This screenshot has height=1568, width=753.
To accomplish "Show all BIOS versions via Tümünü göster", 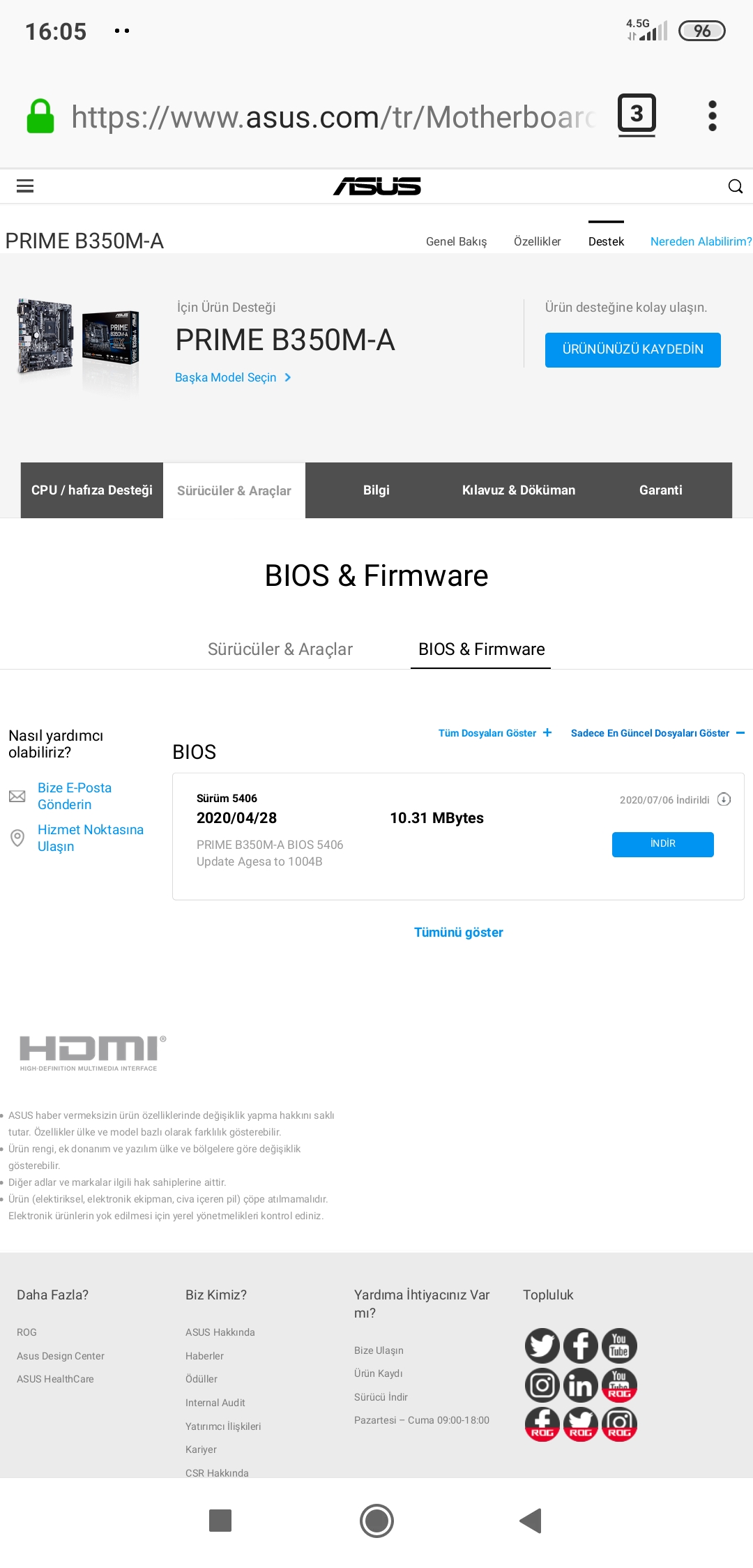I will (x=458, y=933).
